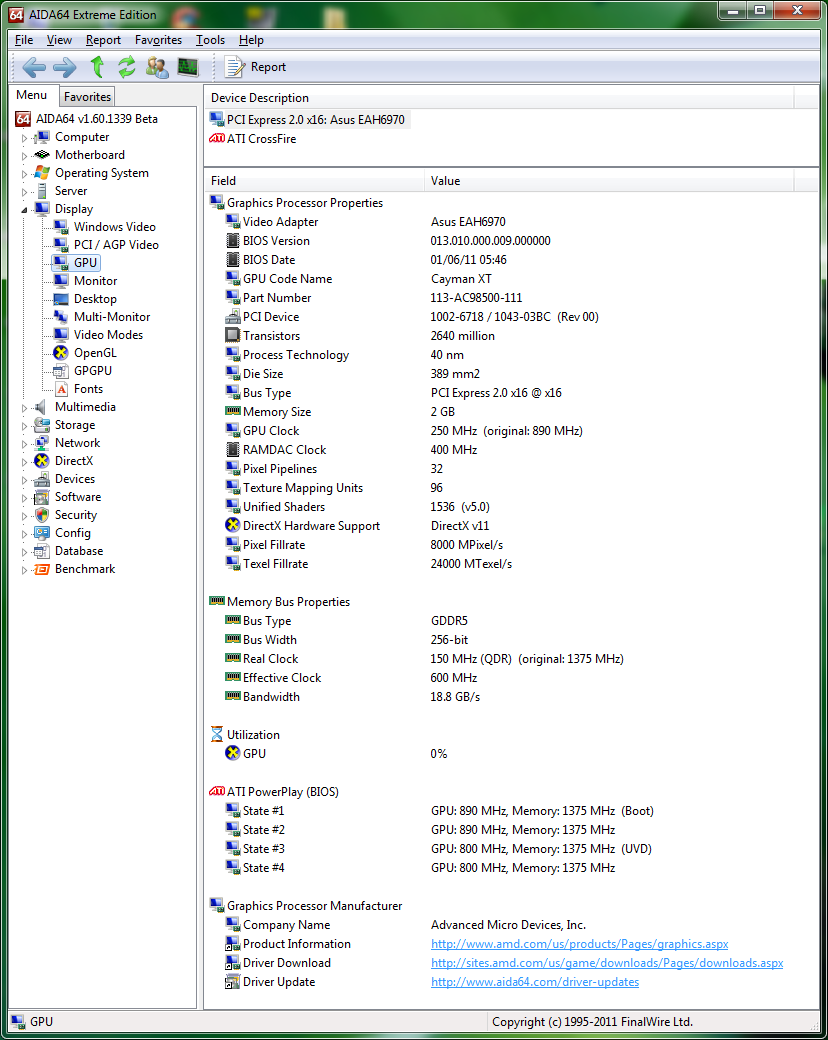Click the Field column header
The height and width of the screenshot is (1040, 828).
tap(314, 180)
